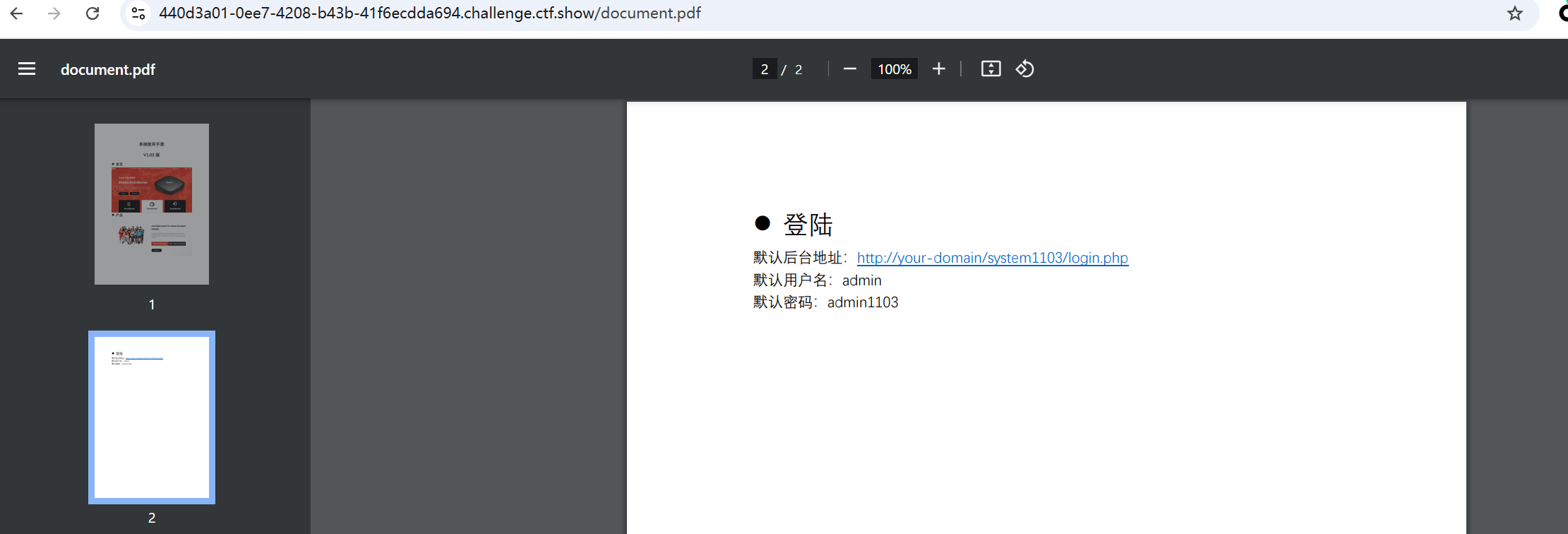Toggle the PDF sidebar hamburger menu
Viewport: 1568px width, 534px height.
click(27, 69)
